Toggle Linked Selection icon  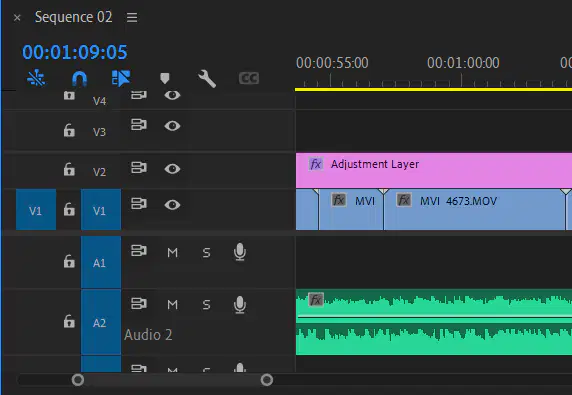coord(121,78)
